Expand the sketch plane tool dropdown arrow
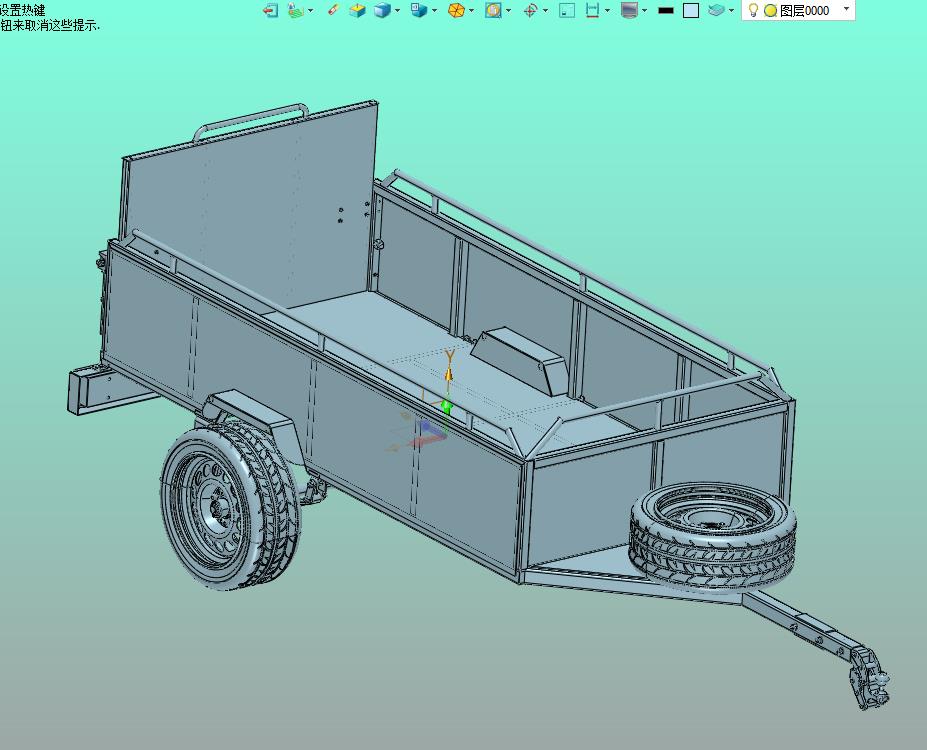927x750 pixels. point(310,10)
